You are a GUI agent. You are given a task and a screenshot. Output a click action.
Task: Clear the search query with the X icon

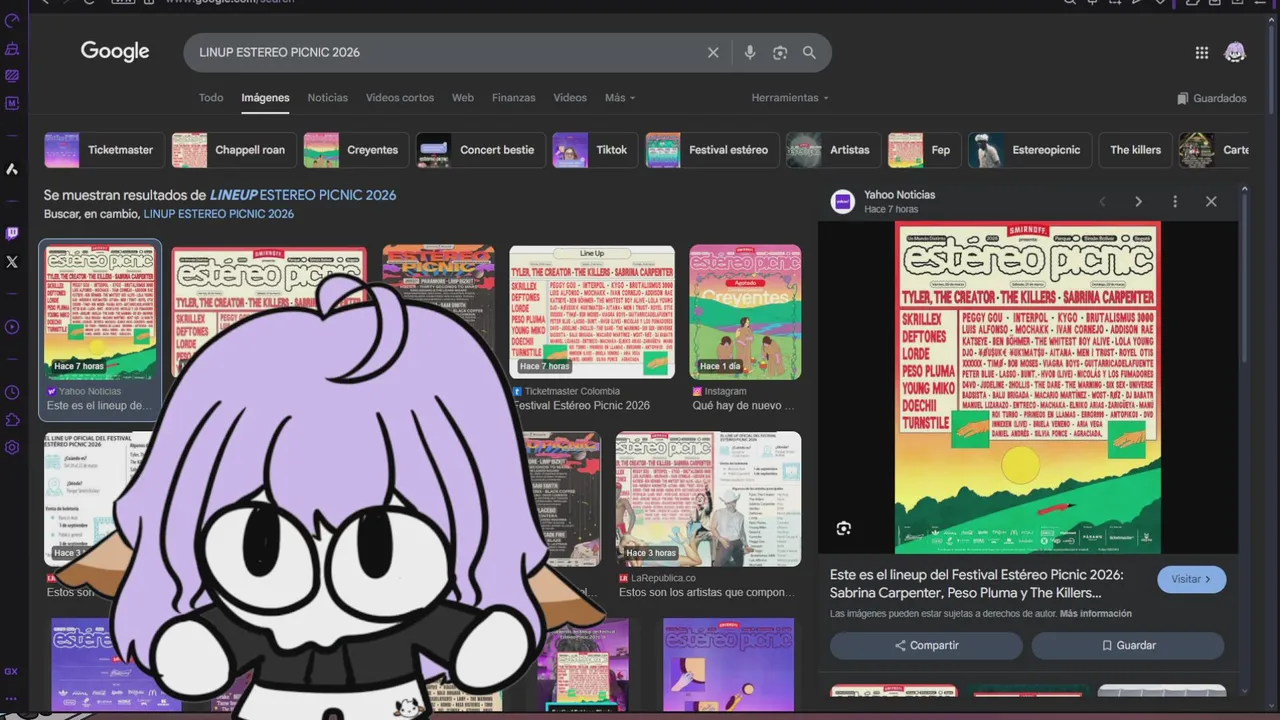point(713,53)
